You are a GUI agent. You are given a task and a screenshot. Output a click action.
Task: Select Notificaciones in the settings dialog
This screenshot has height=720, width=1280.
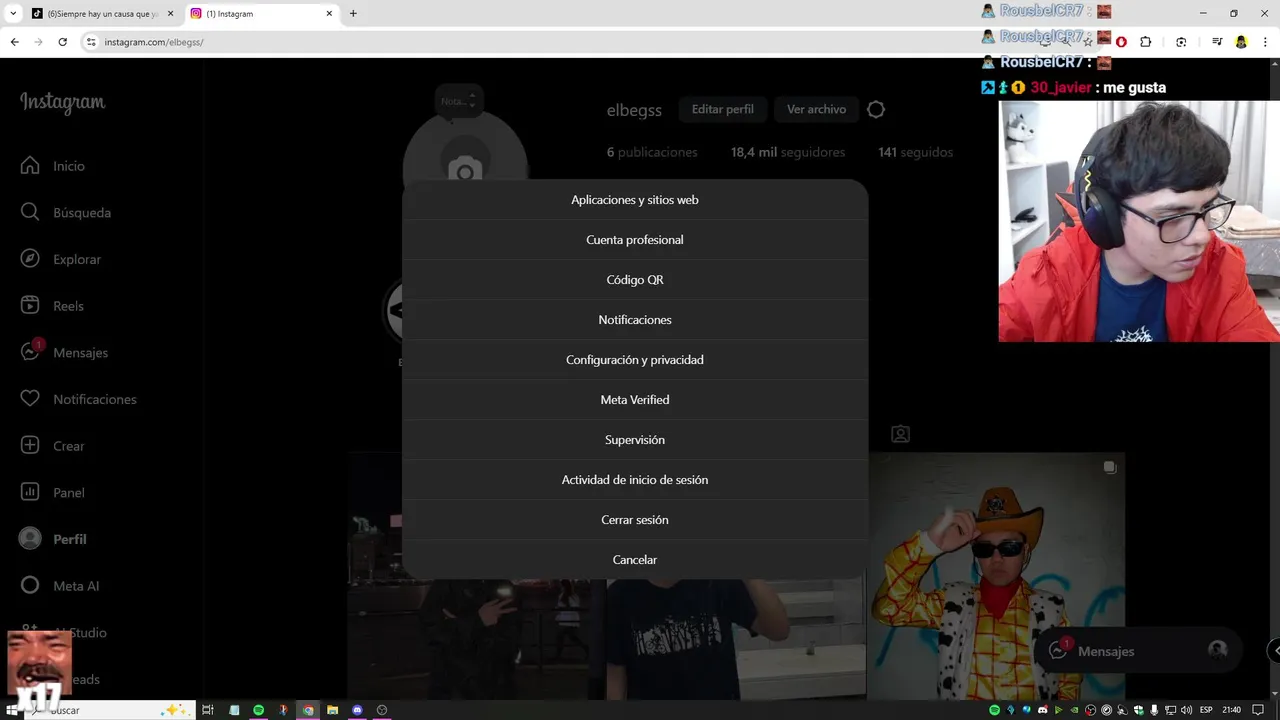coord(635,320)
